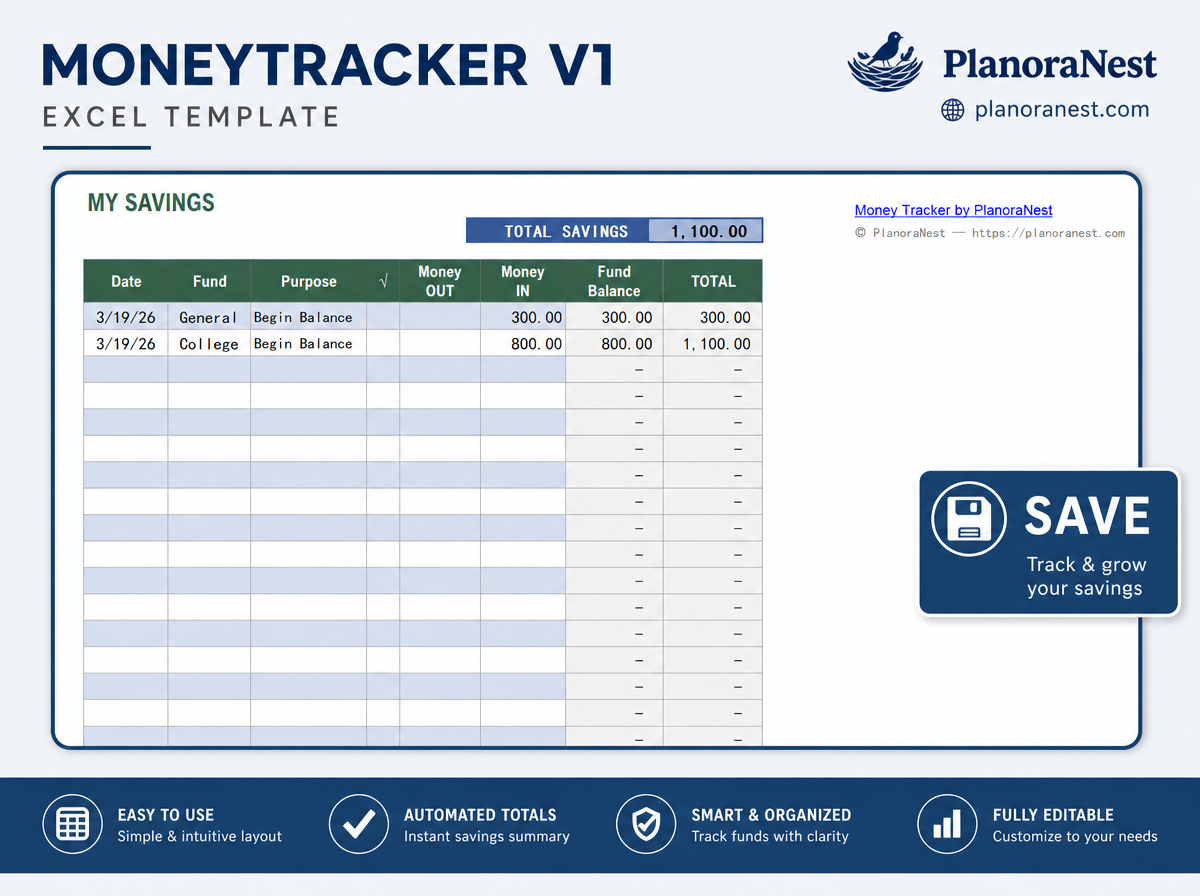Select Begin Balance in the College row
The width and height of the screenshot is (1200, 896).
(x=308, y=343)
